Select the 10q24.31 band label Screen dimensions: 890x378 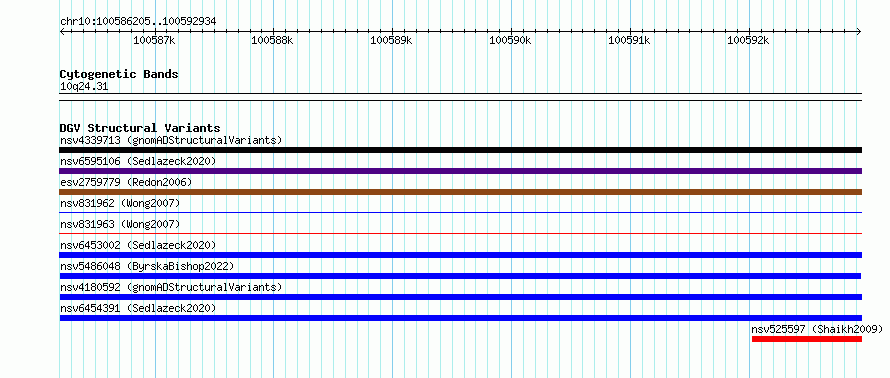[84, 87]
